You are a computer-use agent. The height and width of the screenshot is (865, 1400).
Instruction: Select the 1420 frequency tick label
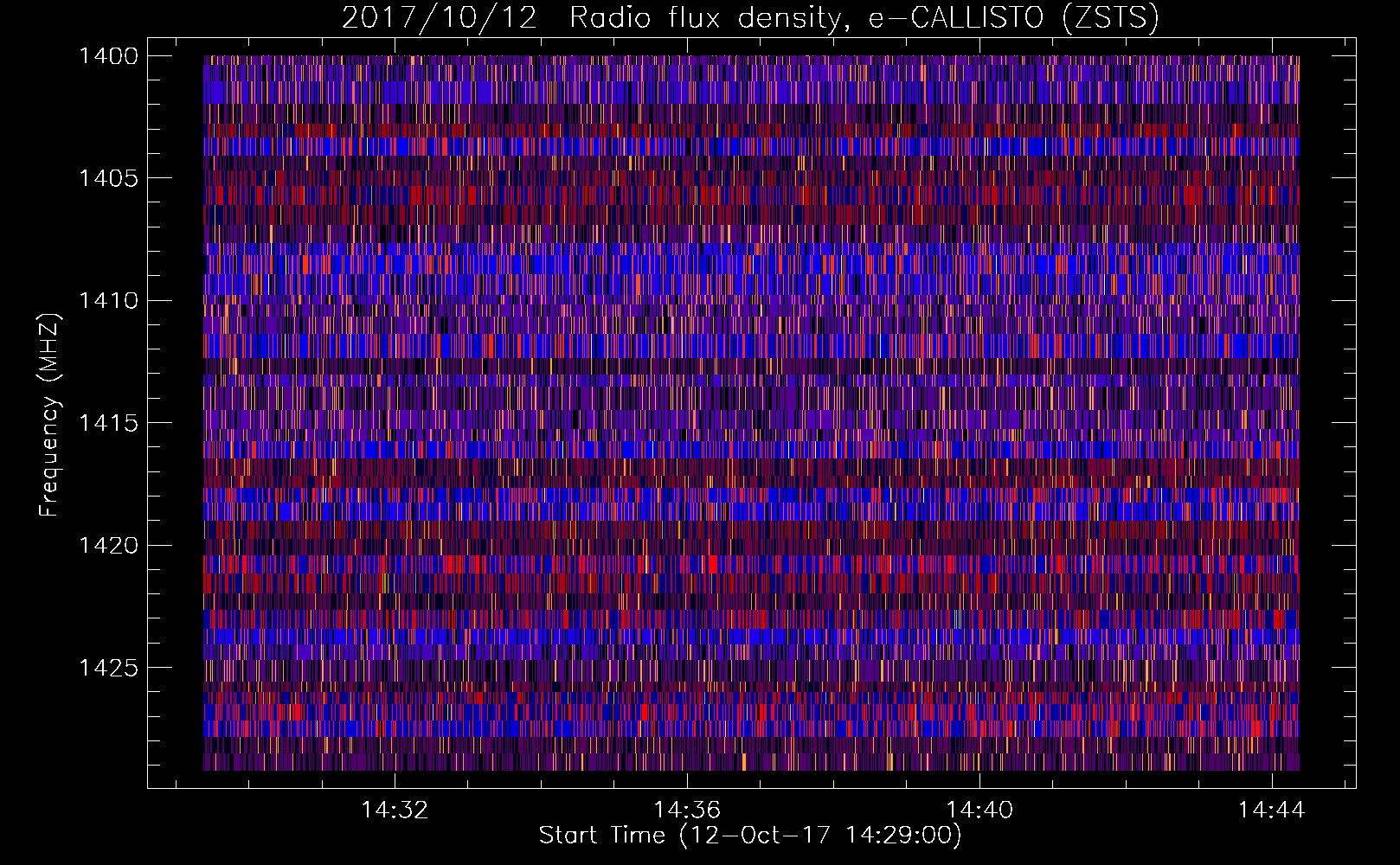(108, 546)
